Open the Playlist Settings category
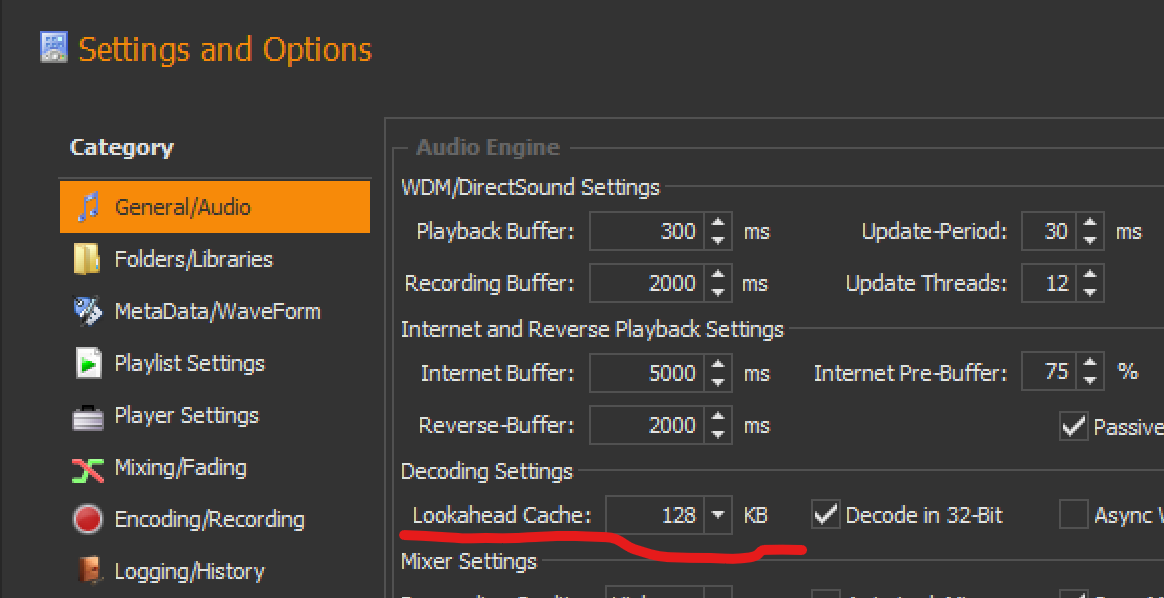The image size is (1164, 598). coord(189,363)
